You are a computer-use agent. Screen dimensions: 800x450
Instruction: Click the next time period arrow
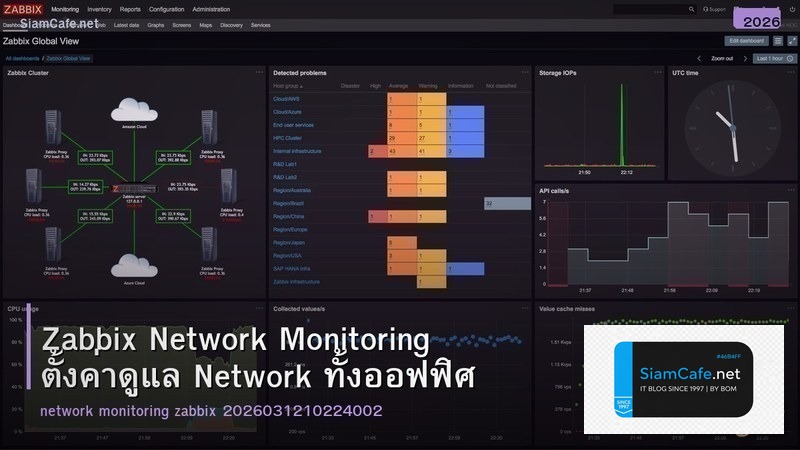745,59
